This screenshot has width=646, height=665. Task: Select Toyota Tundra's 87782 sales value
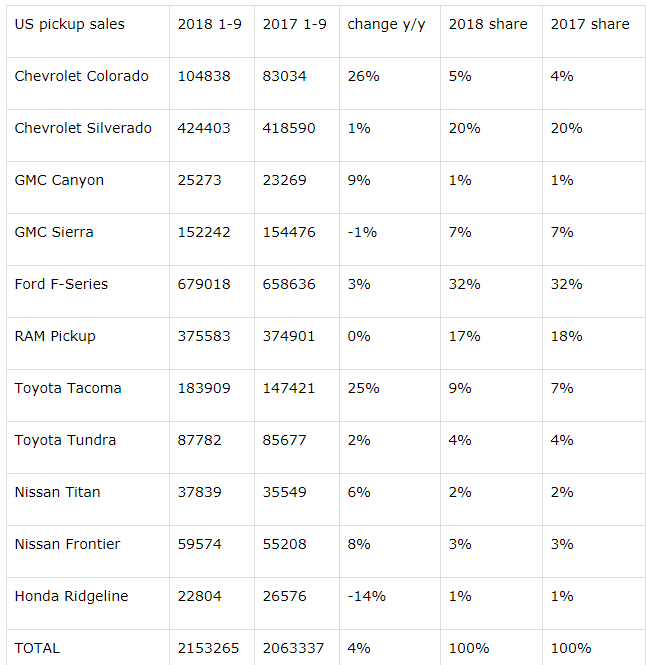pyautogui.click(x=199, y=440)
